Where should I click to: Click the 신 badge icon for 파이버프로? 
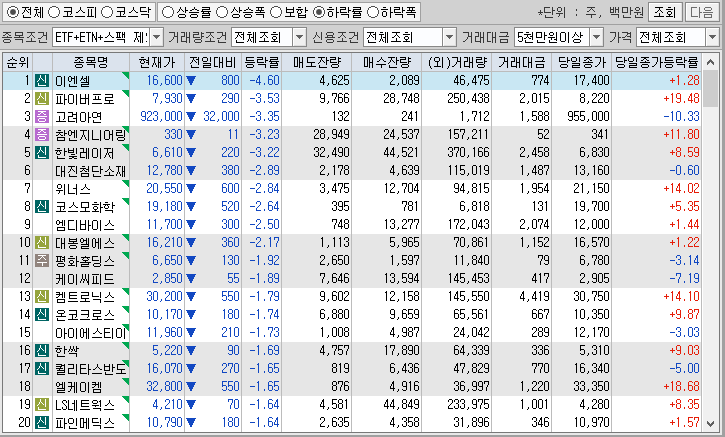click(42, 98)
